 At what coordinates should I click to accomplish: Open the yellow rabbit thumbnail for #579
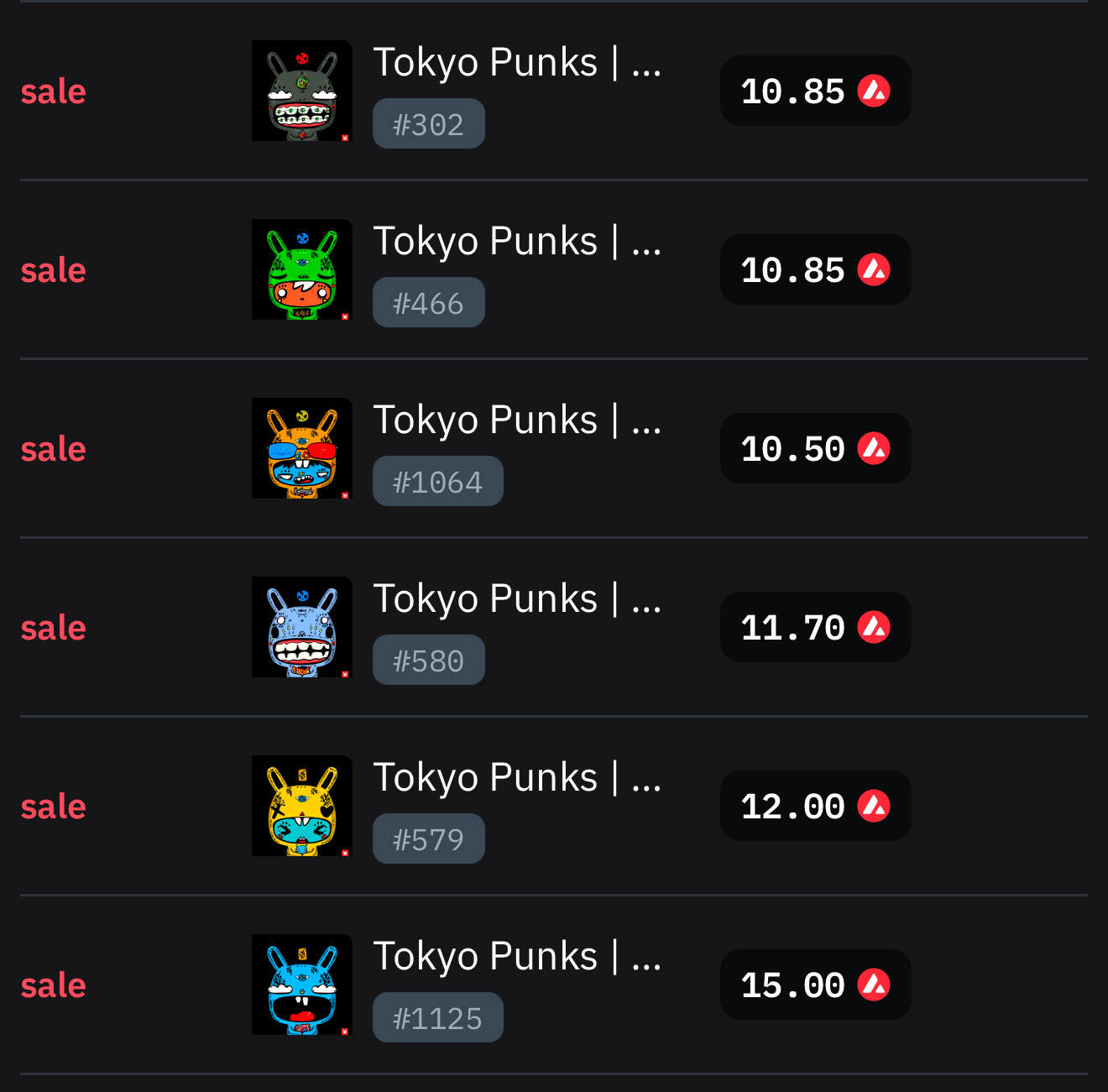[302, 806]
